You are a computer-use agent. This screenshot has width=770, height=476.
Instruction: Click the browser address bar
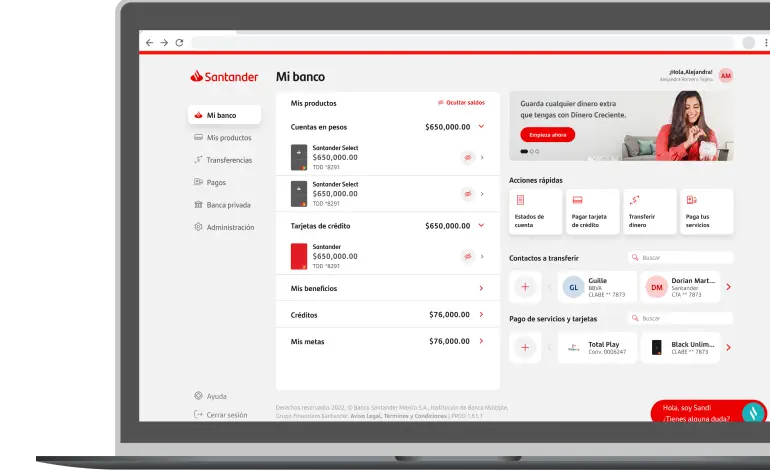[463, 43]
